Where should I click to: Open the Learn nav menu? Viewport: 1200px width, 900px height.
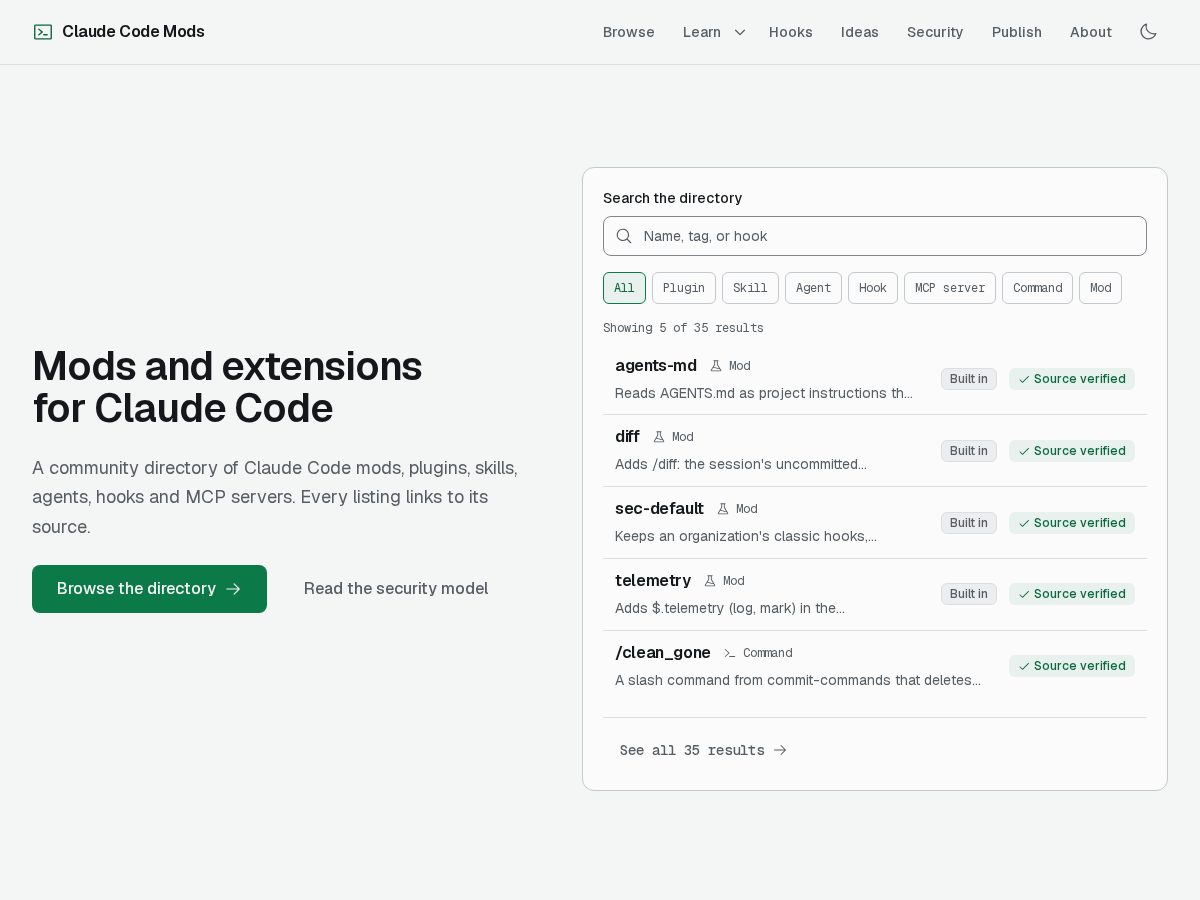(x=702, y=32)
